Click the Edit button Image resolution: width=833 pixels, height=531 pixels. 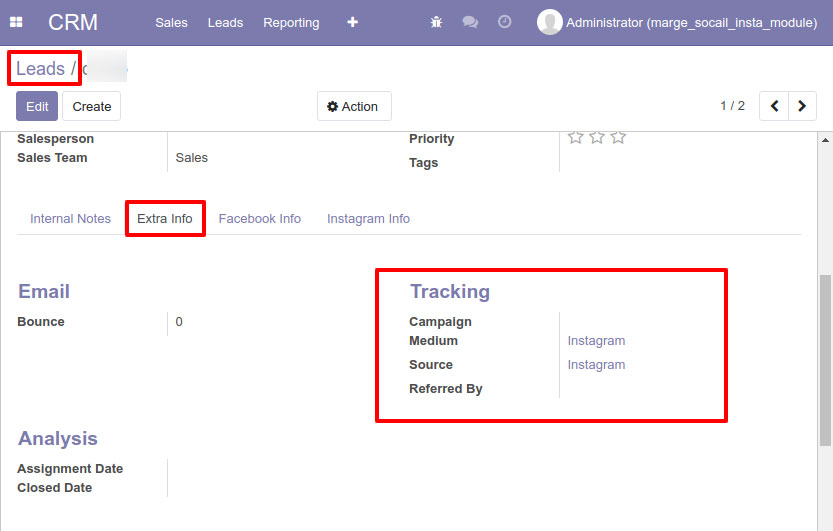point(37,106)
